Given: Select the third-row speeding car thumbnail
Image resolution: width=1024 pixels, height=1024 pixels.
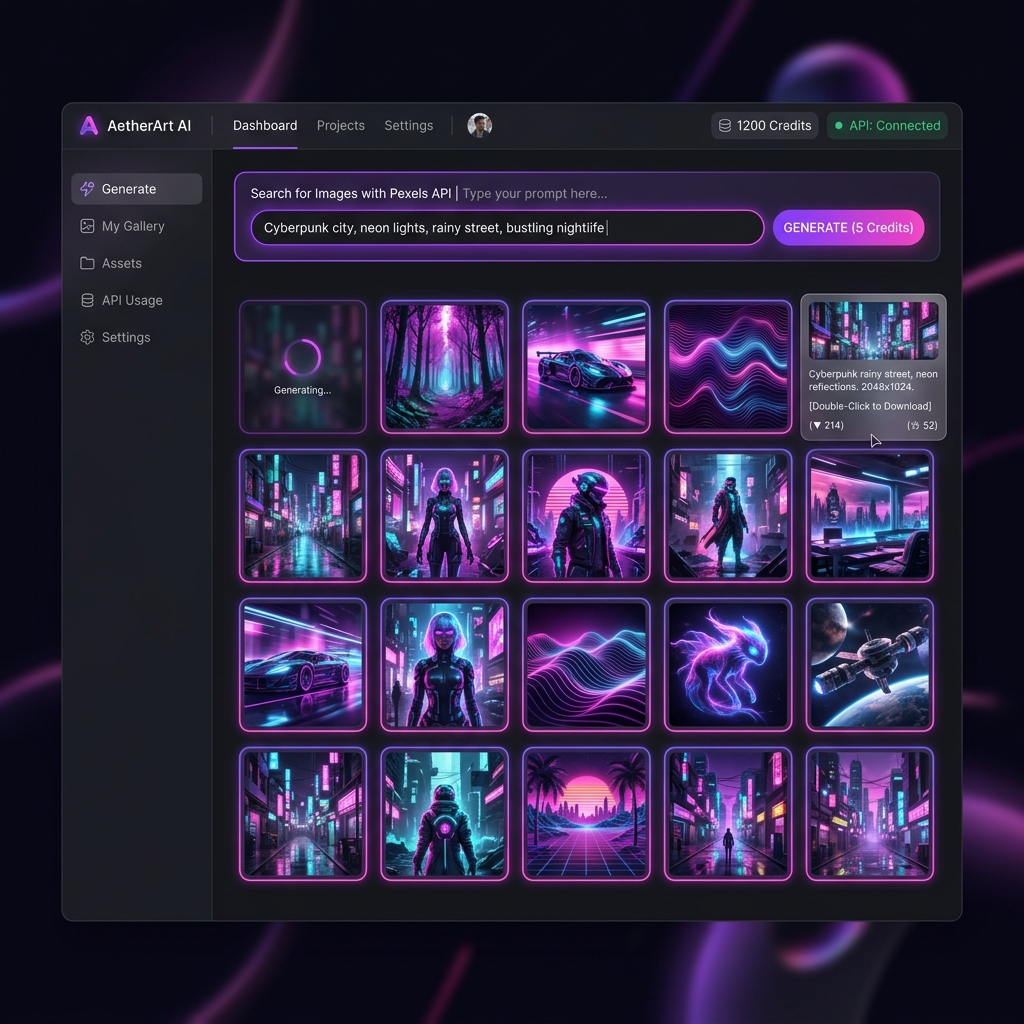Looking at the screenshot, I should [303, 664].
